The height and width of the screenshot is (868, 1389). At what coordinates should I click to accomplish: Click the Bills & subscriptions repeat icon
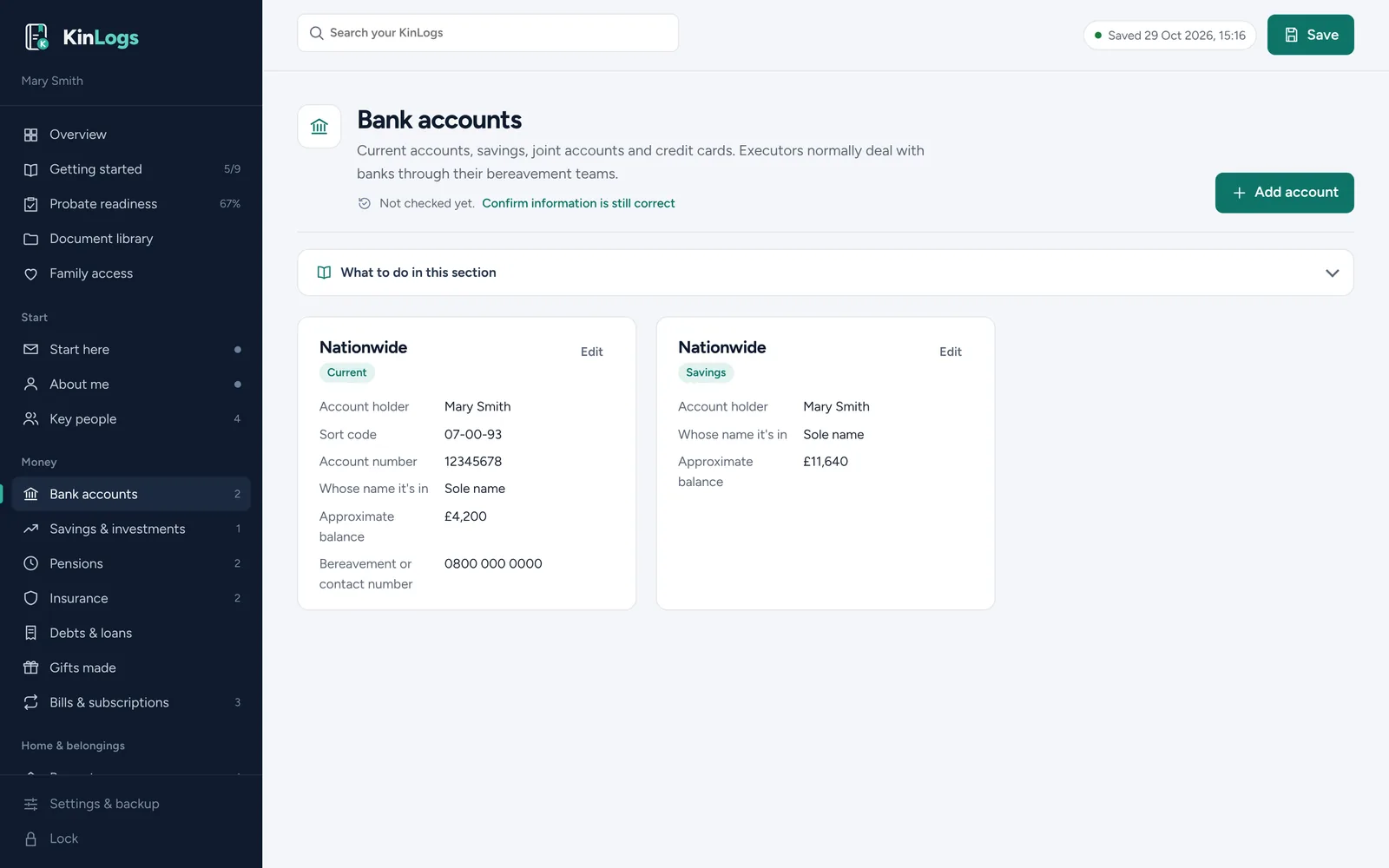(31, 702)
